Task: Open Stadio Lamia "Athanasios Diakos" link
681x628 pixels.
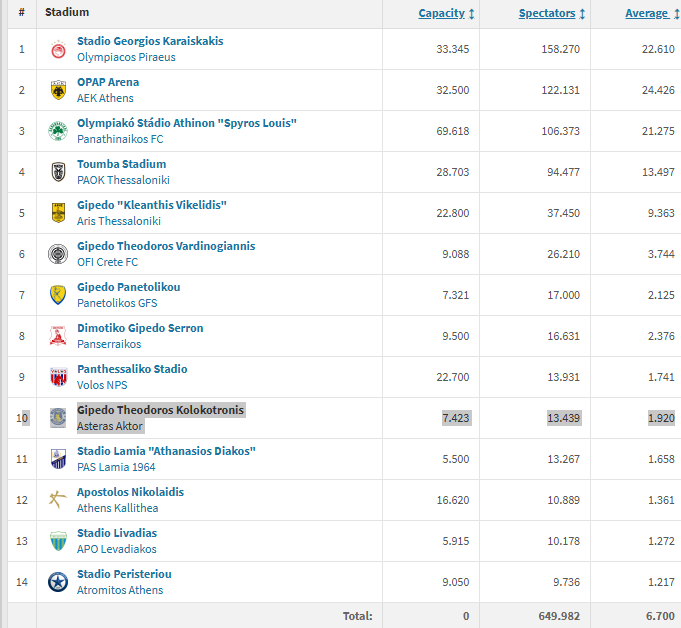Action: (166, 451)
